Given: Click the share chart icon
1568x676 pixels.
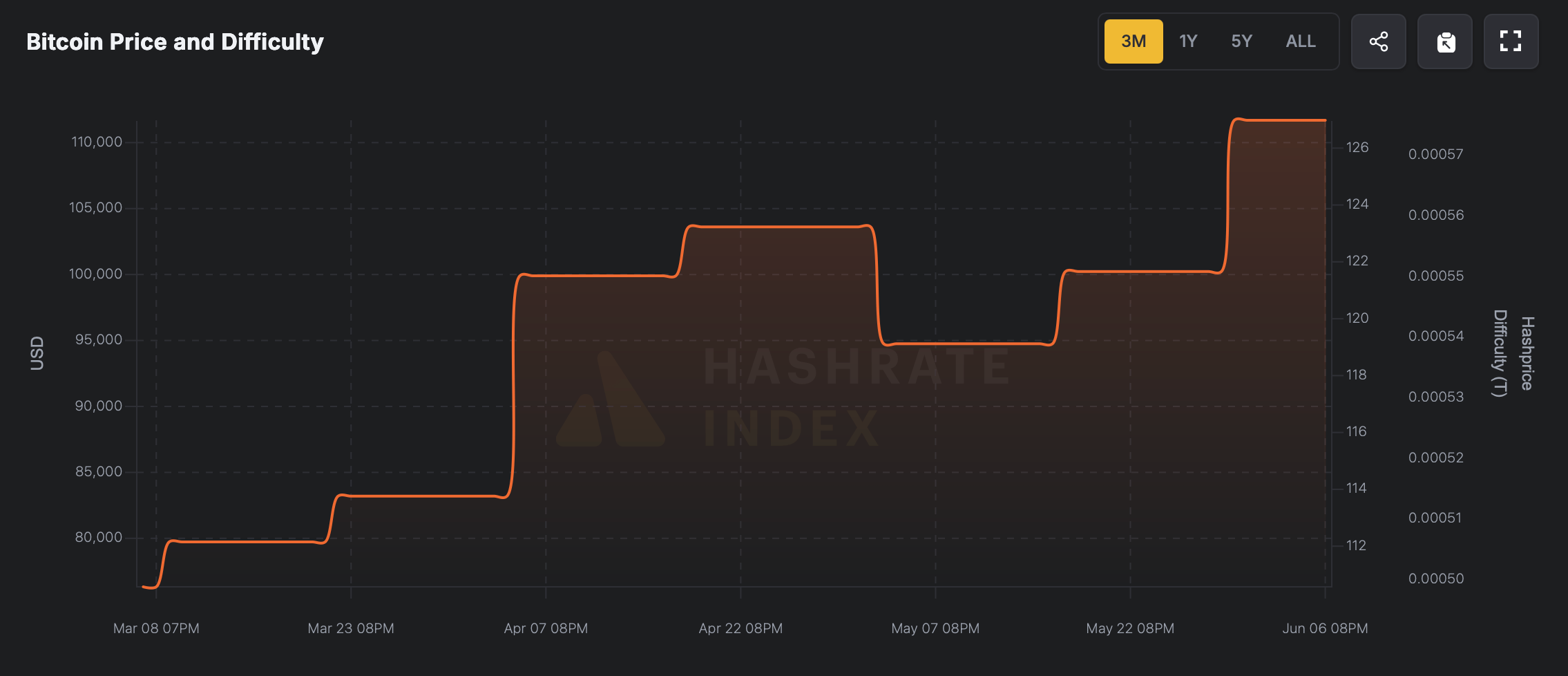Looking at the screenshot, I should point(1378,41).
